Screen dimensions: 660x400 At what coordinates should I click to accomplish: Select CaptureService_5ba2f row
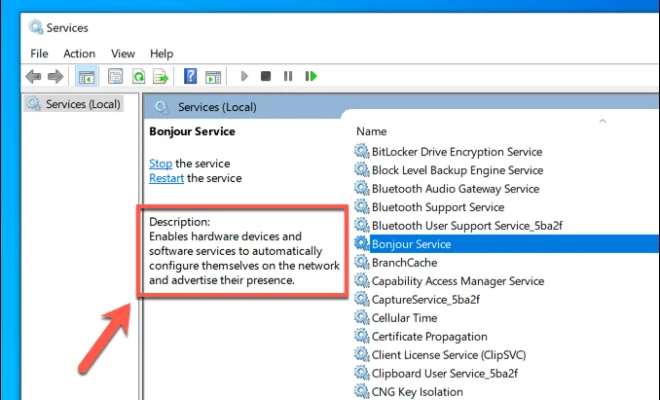point(426,299)
